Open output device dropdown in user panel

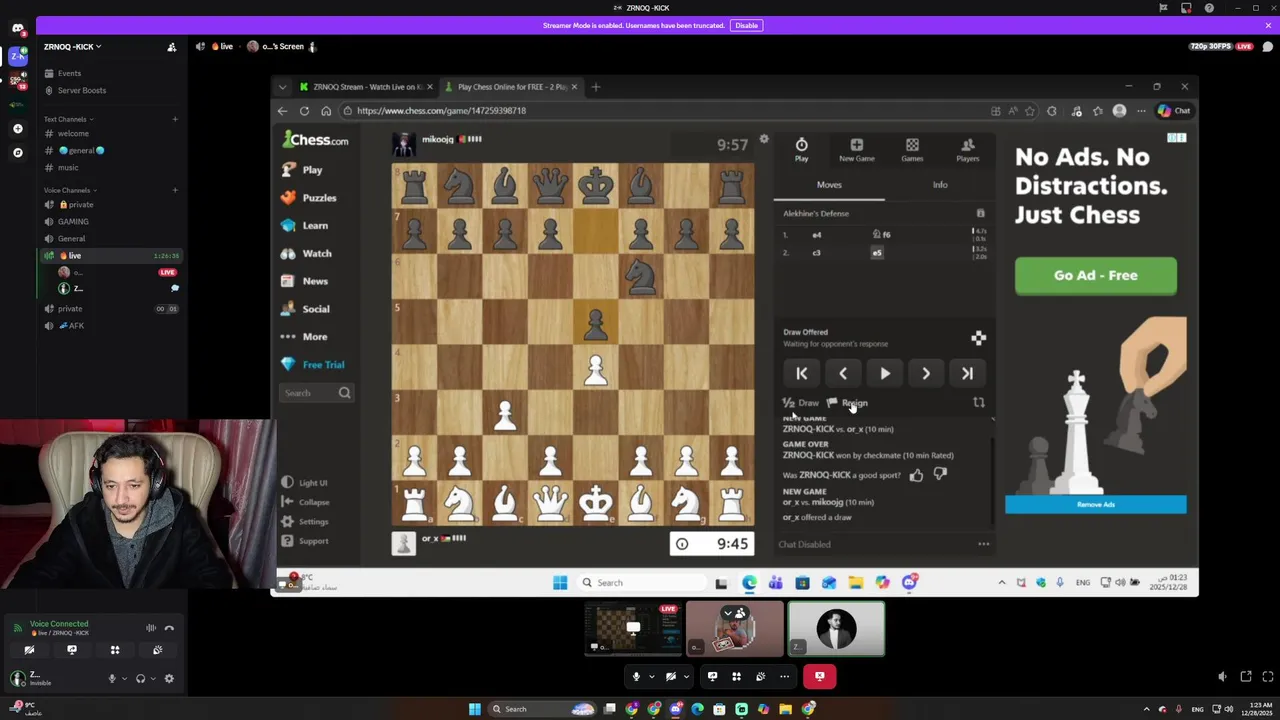(x=152, y=678)
